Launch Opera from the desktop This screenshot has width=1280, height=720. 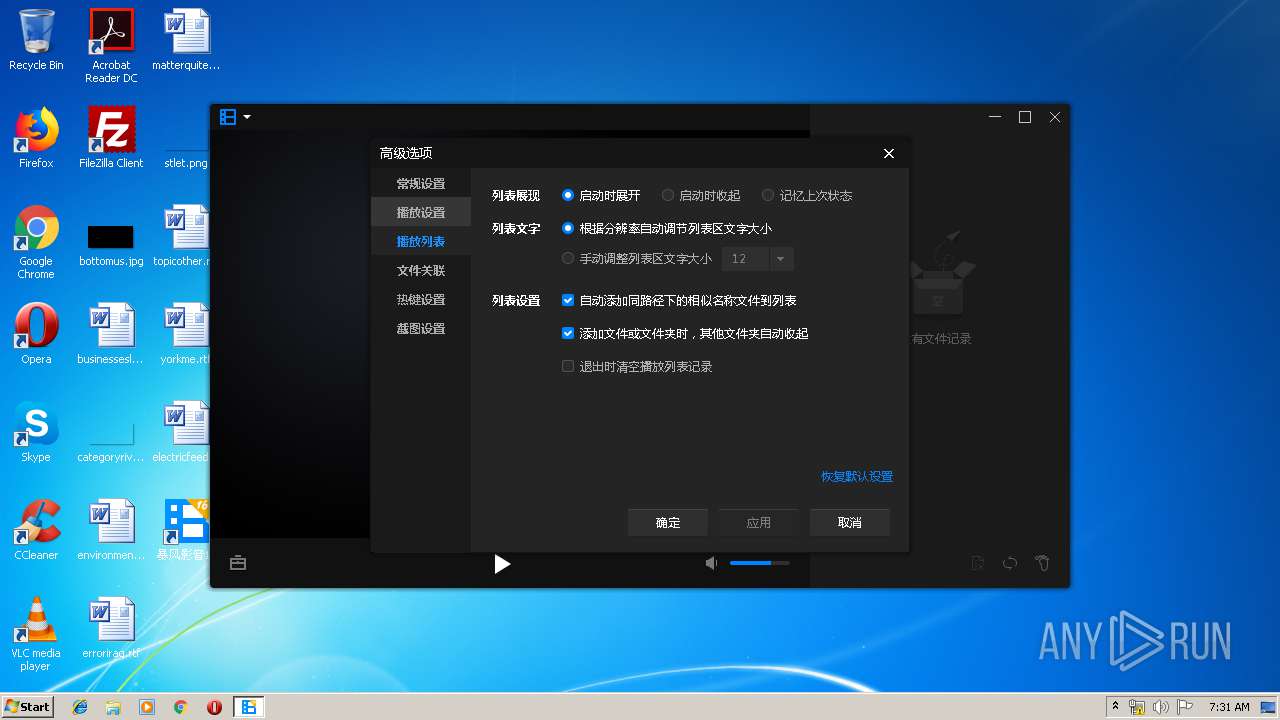tap(36, 334)
